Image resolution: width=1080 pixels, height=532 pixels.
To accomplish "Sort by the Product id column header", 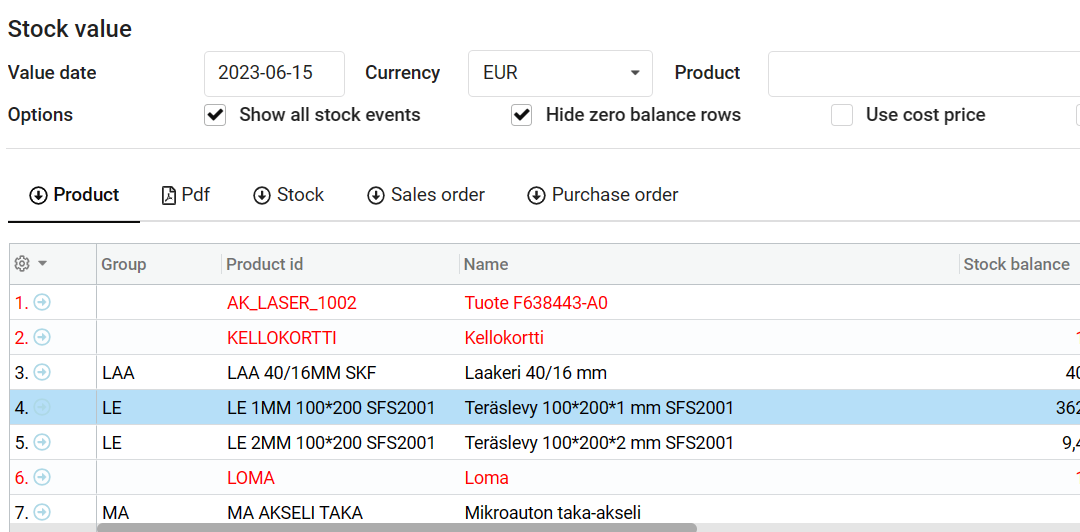I will pos(265,264).
